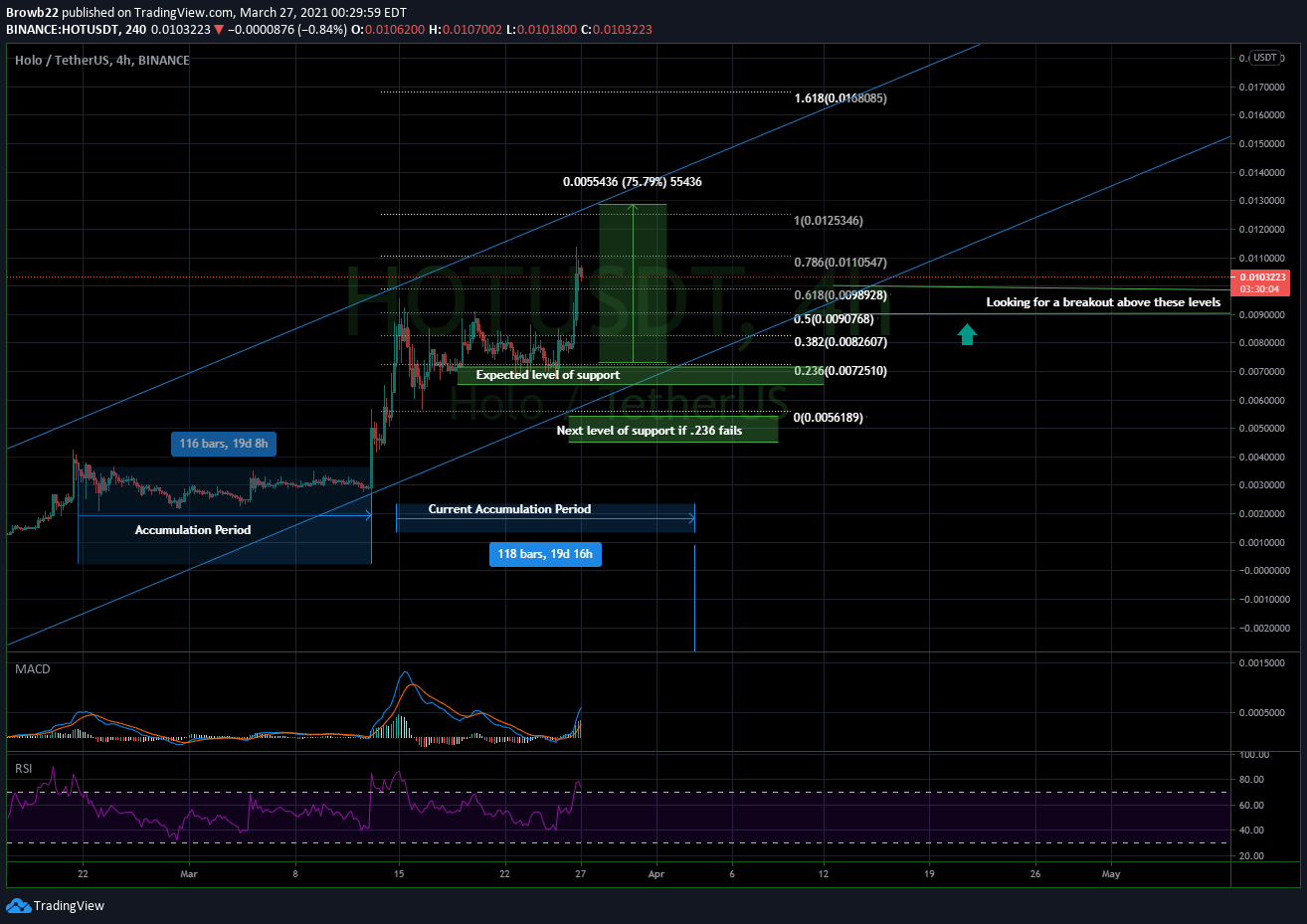Image resolution: width=1307 pixels, height=924 pixels.
Task: Click the 'Holo / TetherUS, 4h, BINANCE' title
Action: (102, 61)
